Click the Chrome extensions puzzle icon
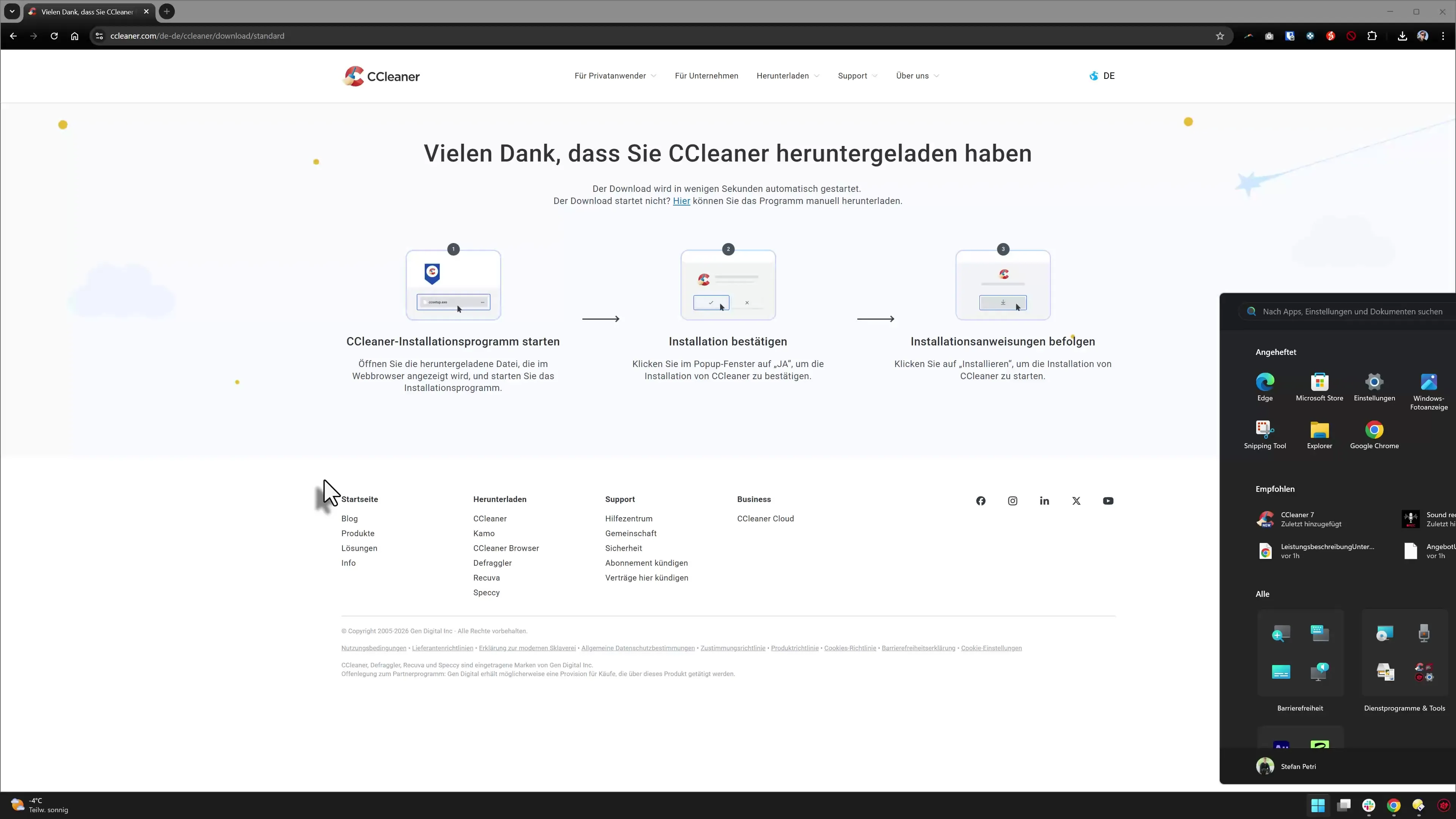Screen dimensions: 1456x819 [1372, 36]
